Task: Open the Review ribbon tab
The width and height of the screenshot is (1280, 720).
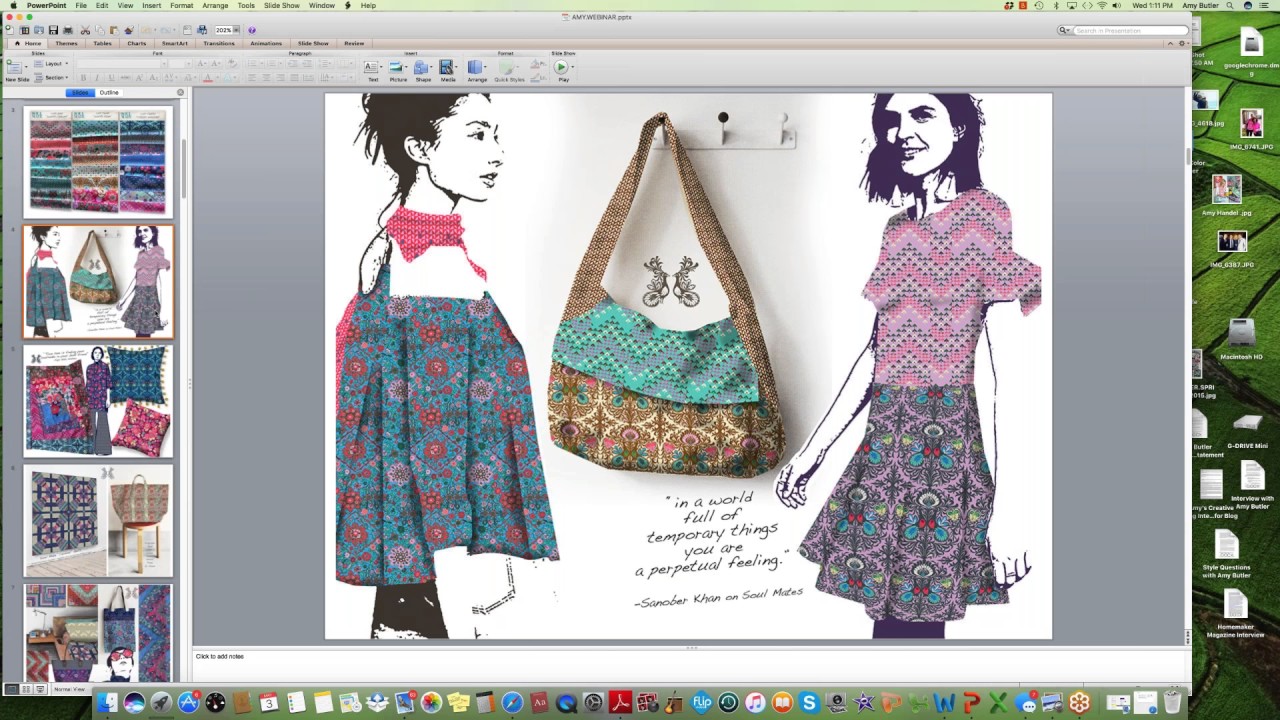Action: tap(354, 43)
